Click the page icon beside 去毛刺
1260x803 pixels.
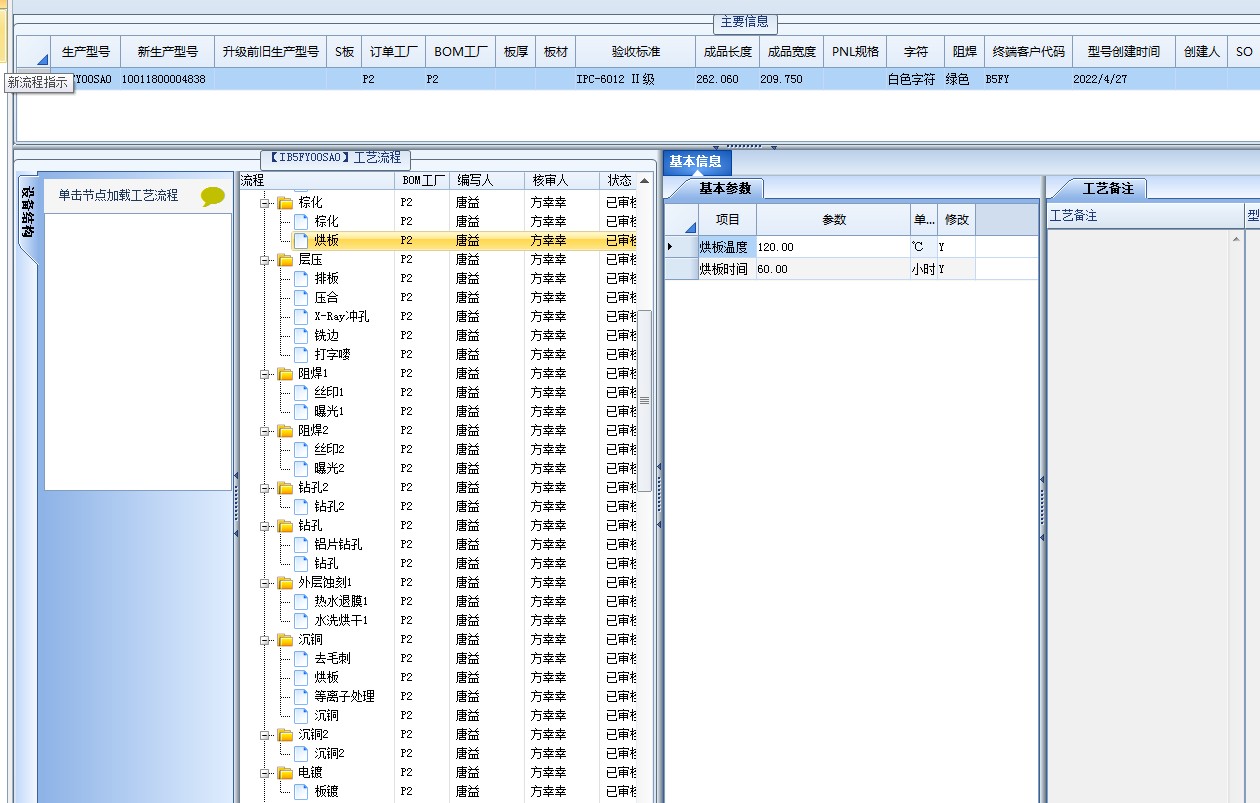tap(301, 658)
